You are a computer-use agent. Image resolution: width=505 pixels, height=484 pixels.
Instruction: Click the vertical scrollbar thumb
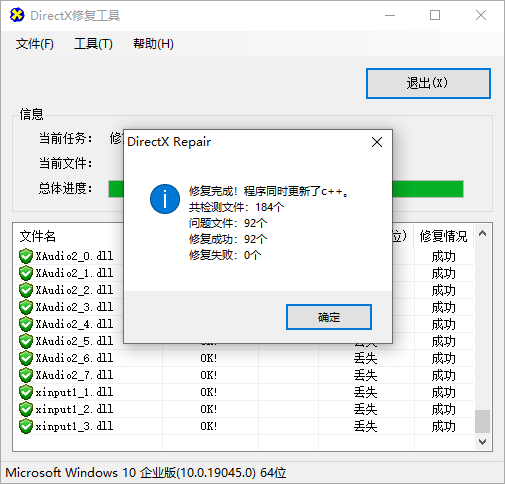click(482, 421)
